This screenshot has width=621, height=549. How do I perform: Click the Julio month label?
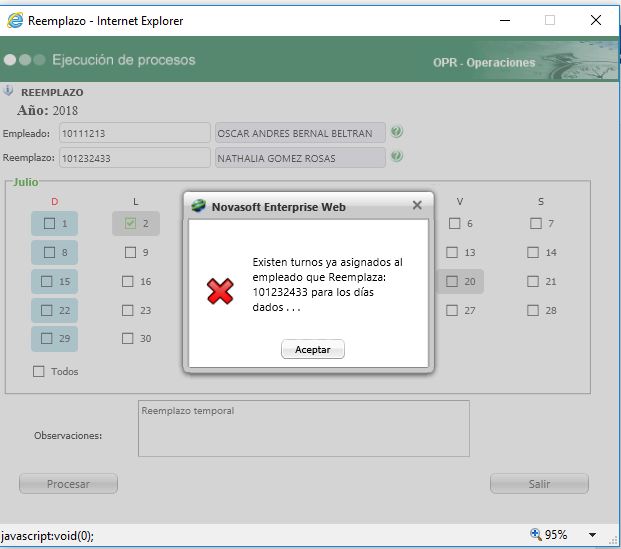[26, 182]
